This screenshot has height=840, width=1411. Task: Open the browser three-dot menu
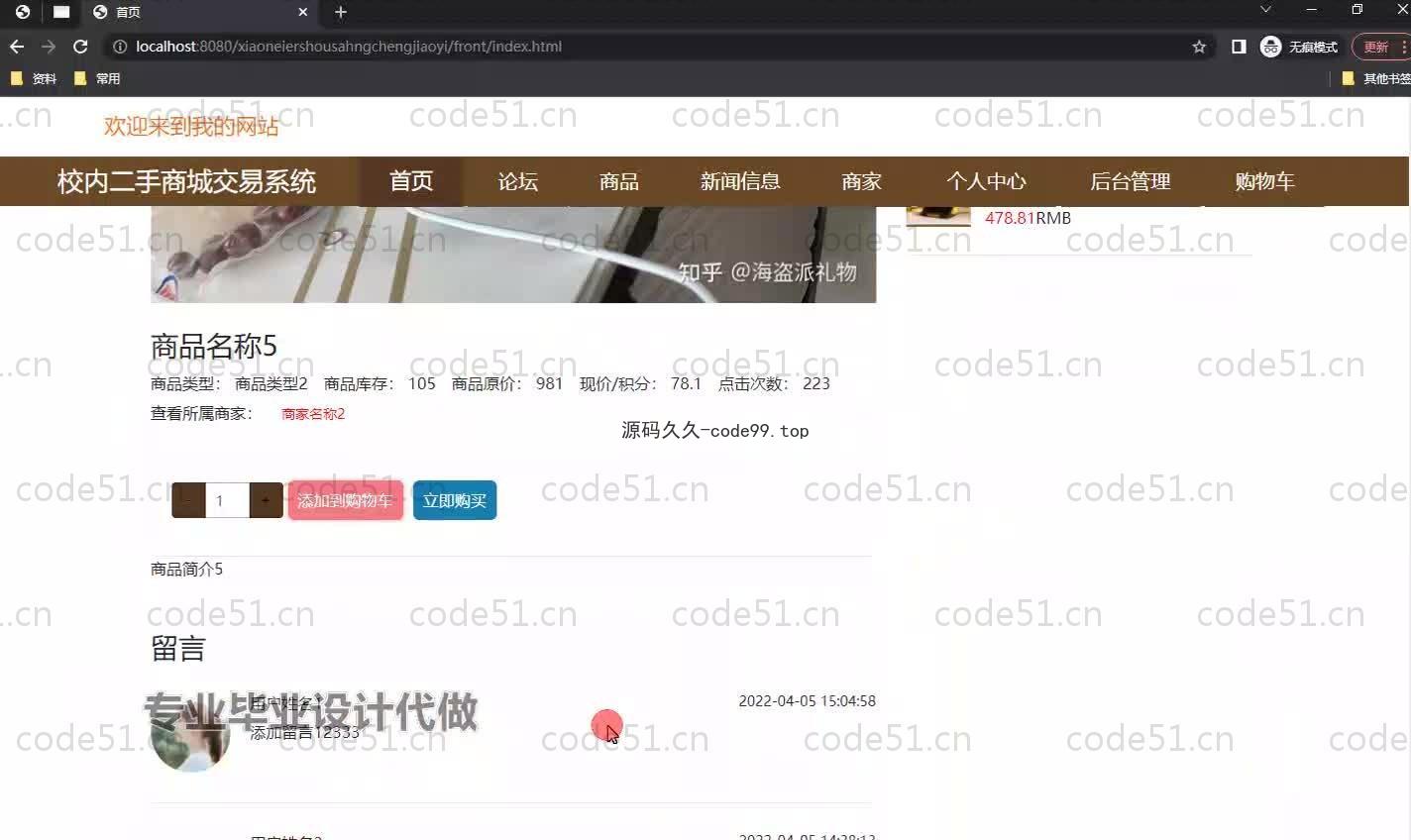point(1404,47)
